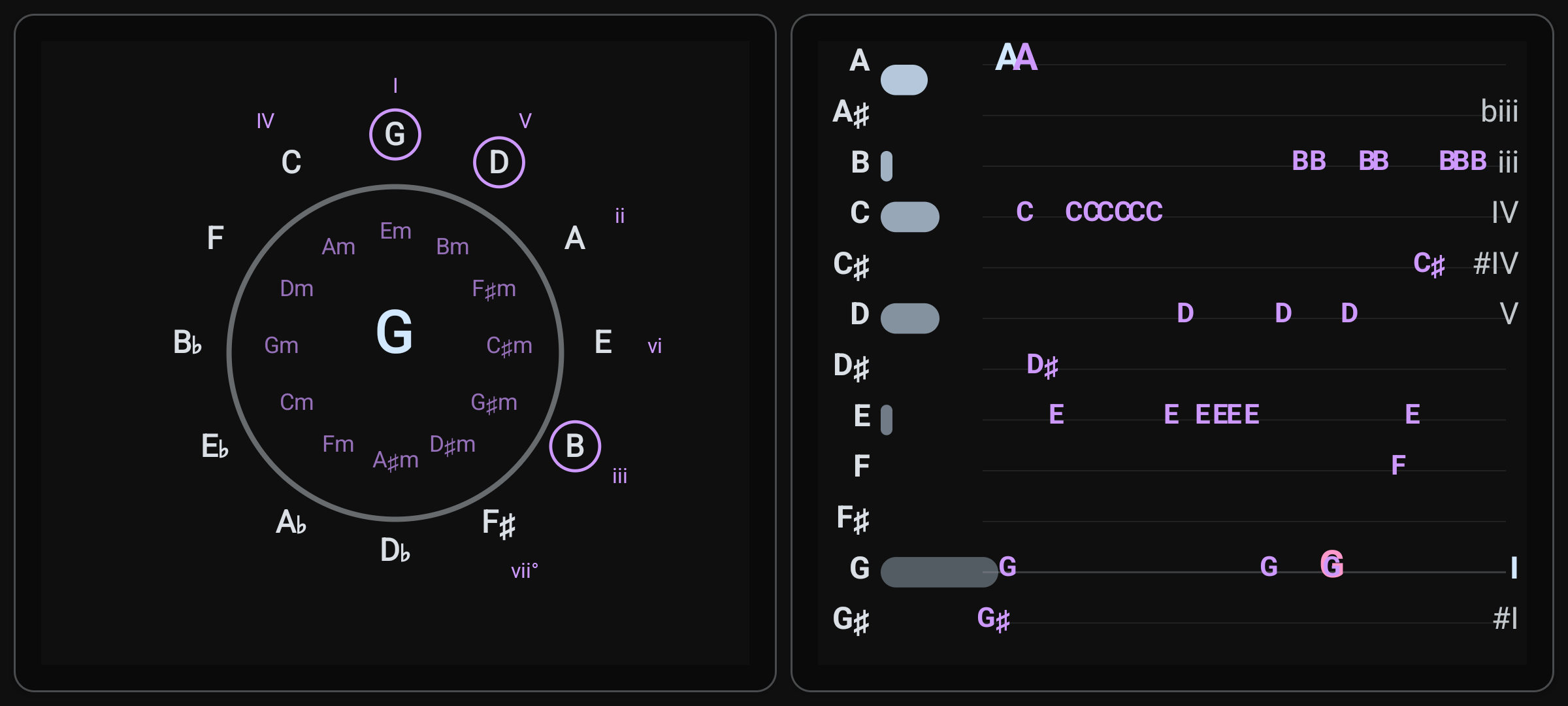Screen dimensions: 1568x706
Task: Click the #IV degree label
Action: coord(1495,263)
